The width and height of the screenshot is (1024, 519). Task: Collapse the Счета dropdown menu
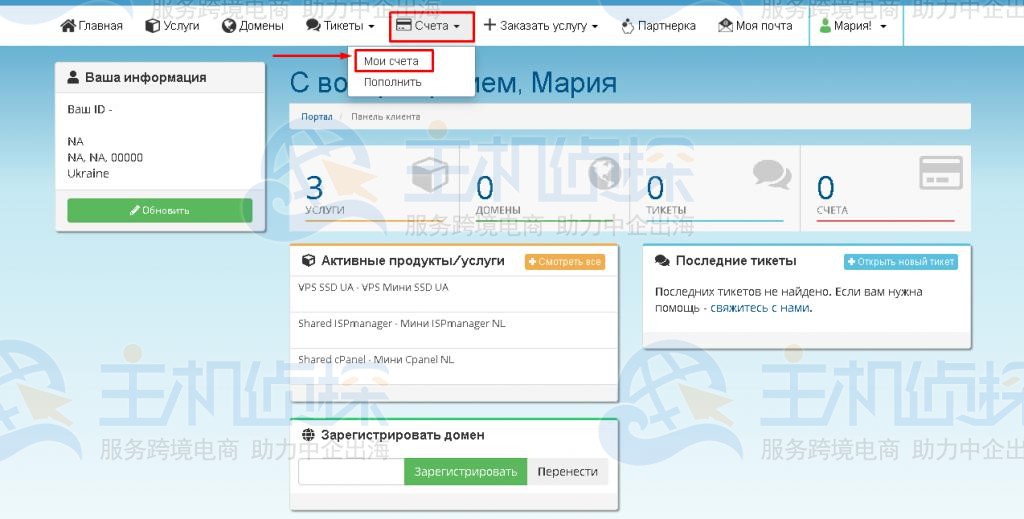pos(429,26)
